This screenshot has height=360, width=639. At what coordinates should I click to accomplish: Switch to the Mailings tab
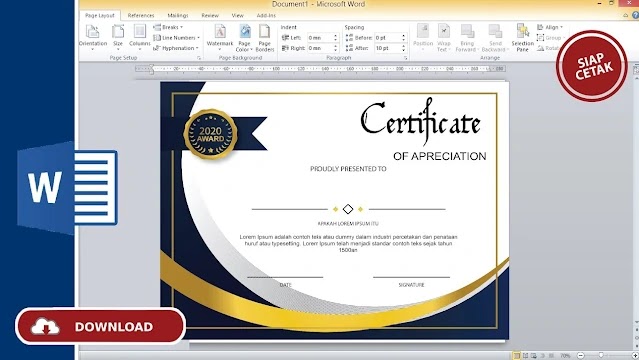(178, 15)
